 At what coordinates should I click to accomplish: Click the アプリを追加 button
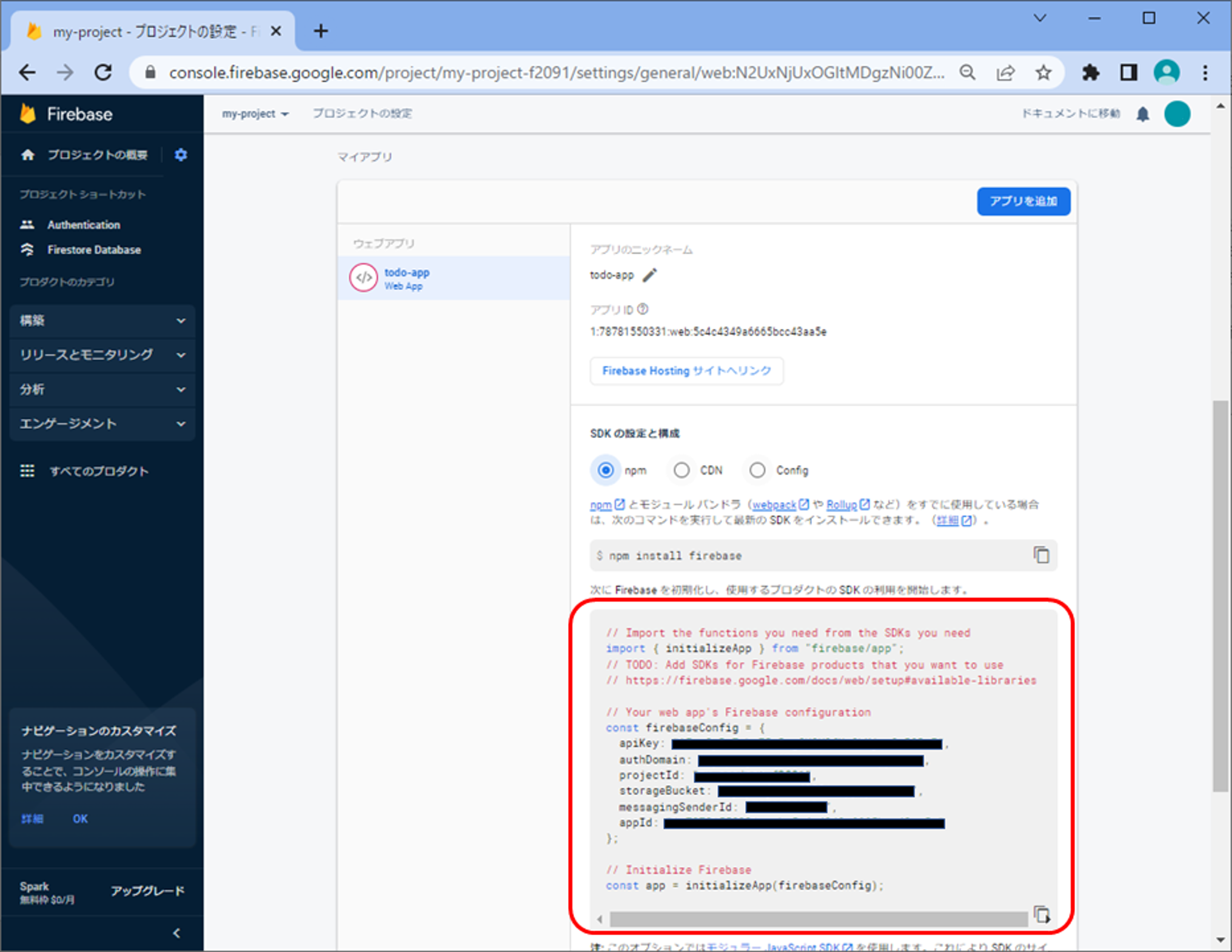pos(1023,201)
